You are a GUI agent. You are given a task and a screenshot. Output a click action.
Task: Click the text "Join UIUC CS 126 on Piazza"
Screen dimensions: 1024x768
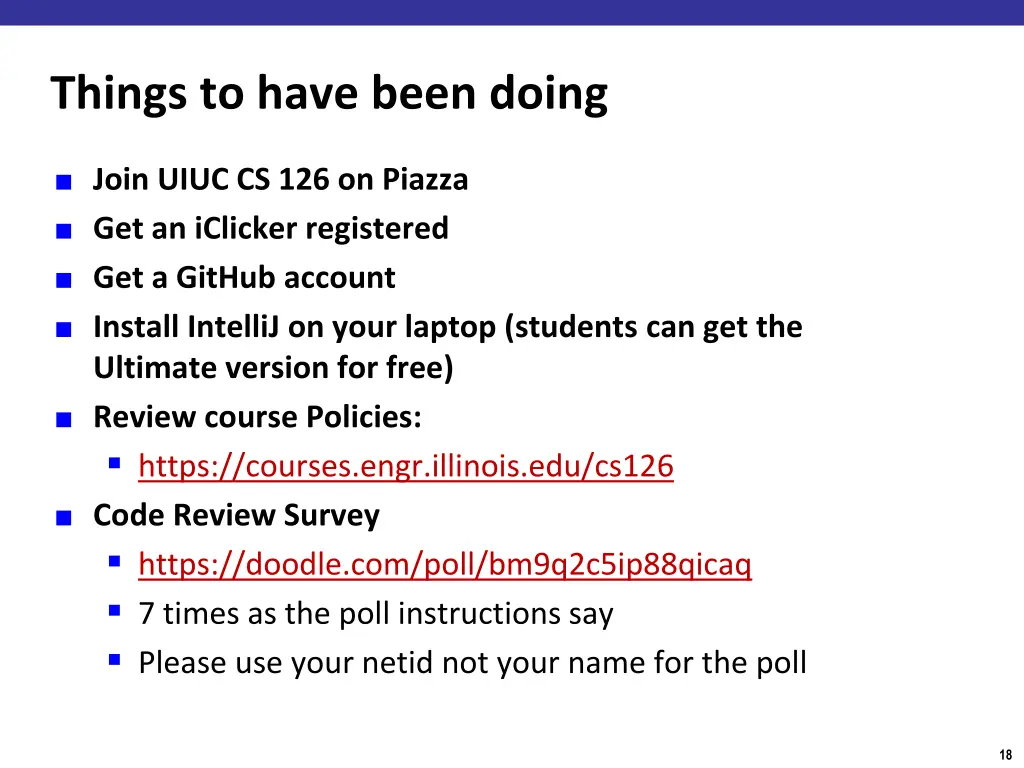pos(281,180)
